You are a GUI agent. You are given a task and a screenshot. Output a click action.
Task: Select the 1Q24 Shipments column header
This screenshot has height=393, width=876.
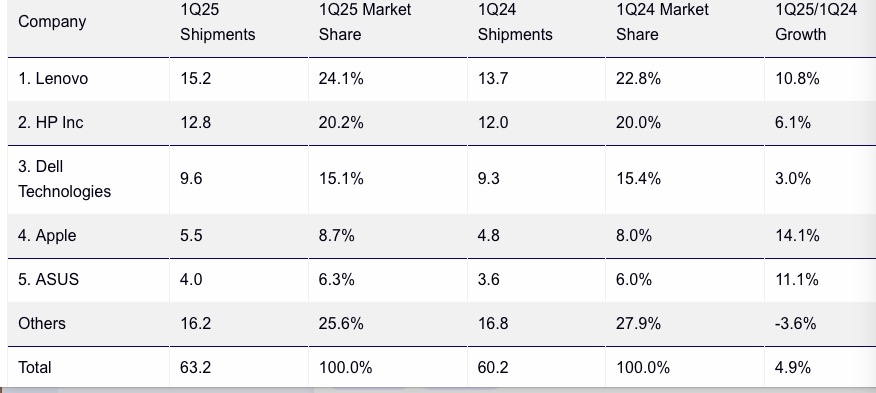coord(515,22)
